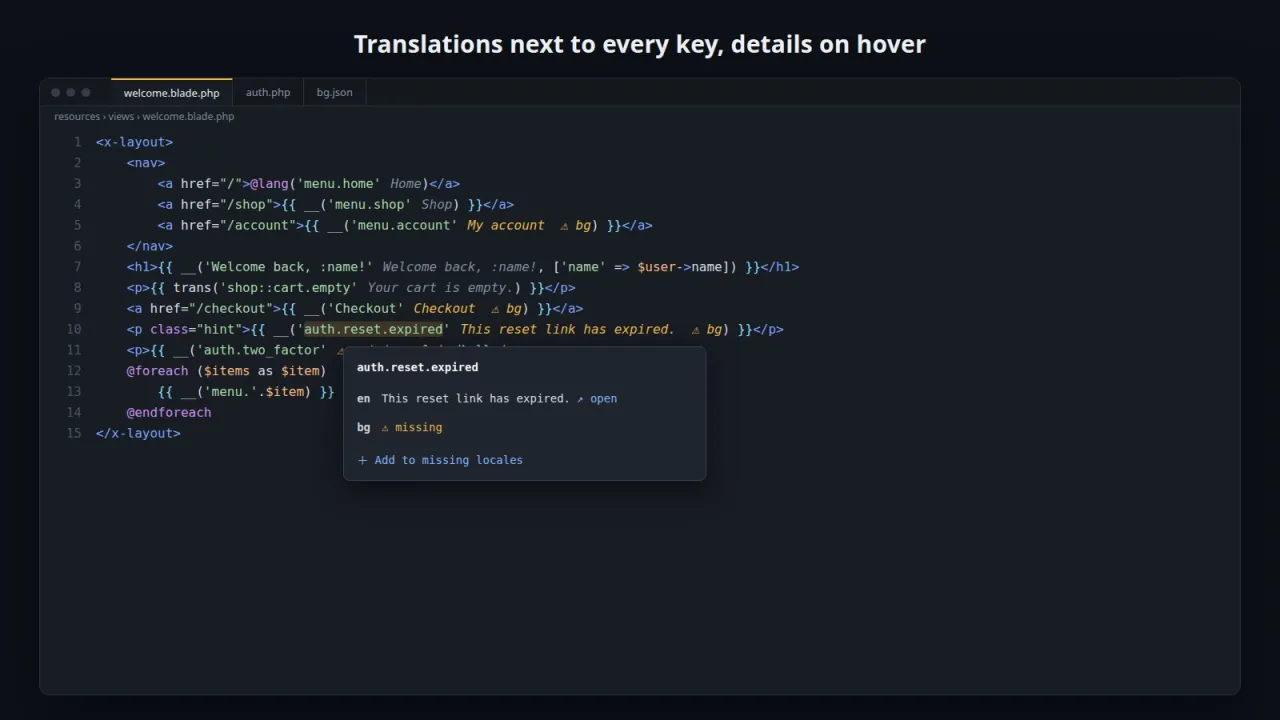Click the 'shop::cart.empty' key
Viewport: 1280px width, 720px height.
click(x=288, y=287)
